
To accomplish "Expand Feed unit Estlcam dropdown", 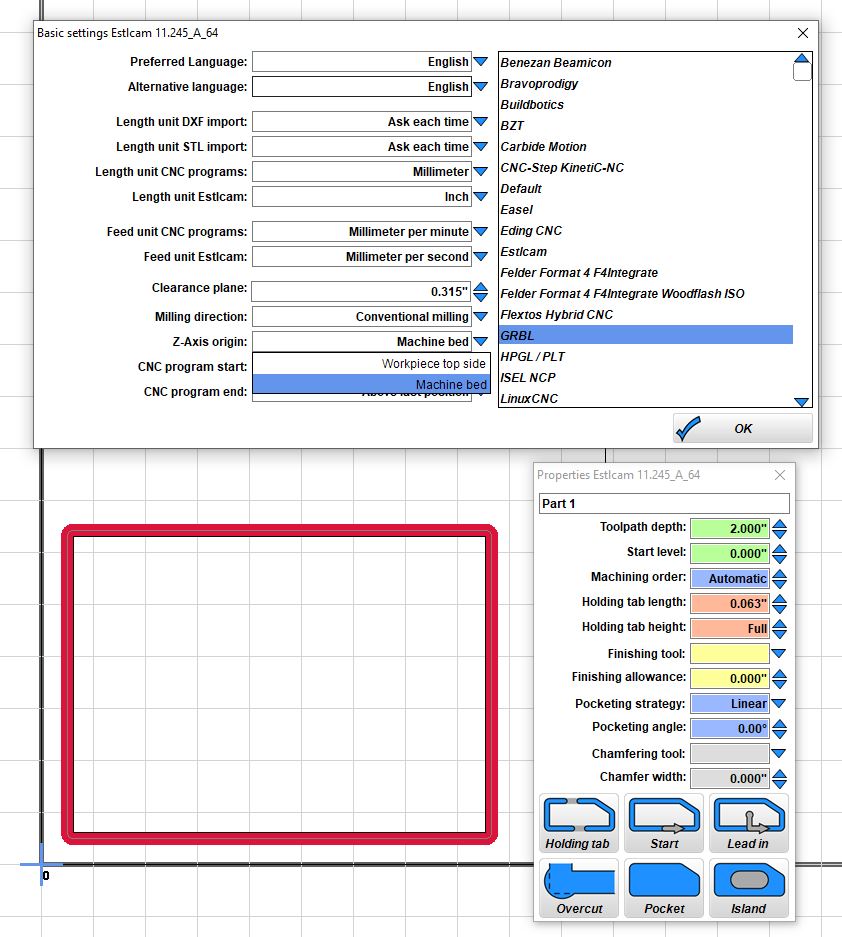I will (480, 256).
